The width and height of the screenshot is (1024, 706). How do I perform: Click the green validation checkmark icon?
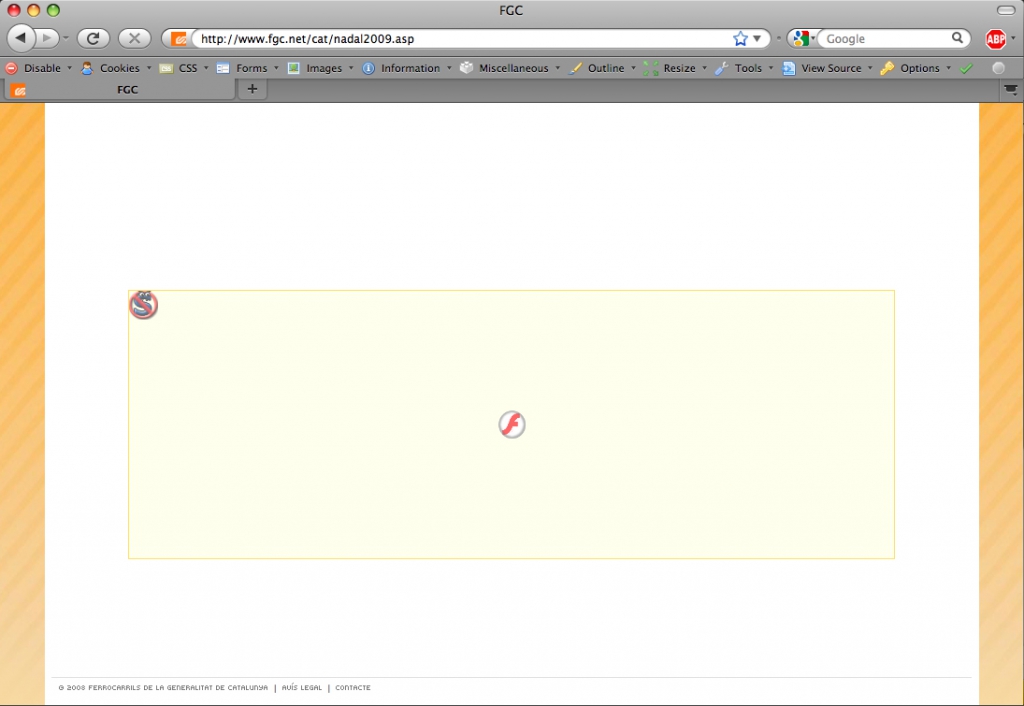tap(966, 68)
